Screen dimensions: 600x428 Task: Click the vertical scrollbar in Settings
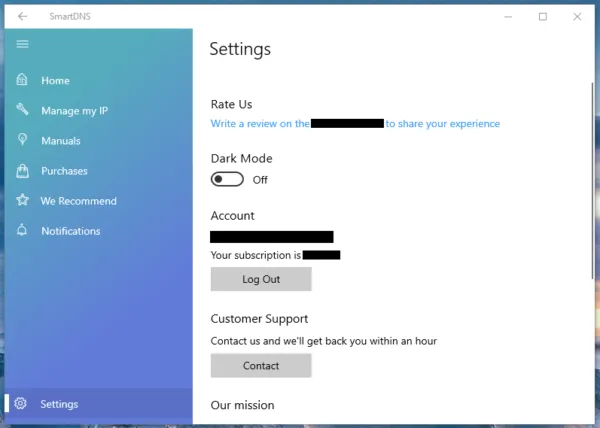click(592, 180)
